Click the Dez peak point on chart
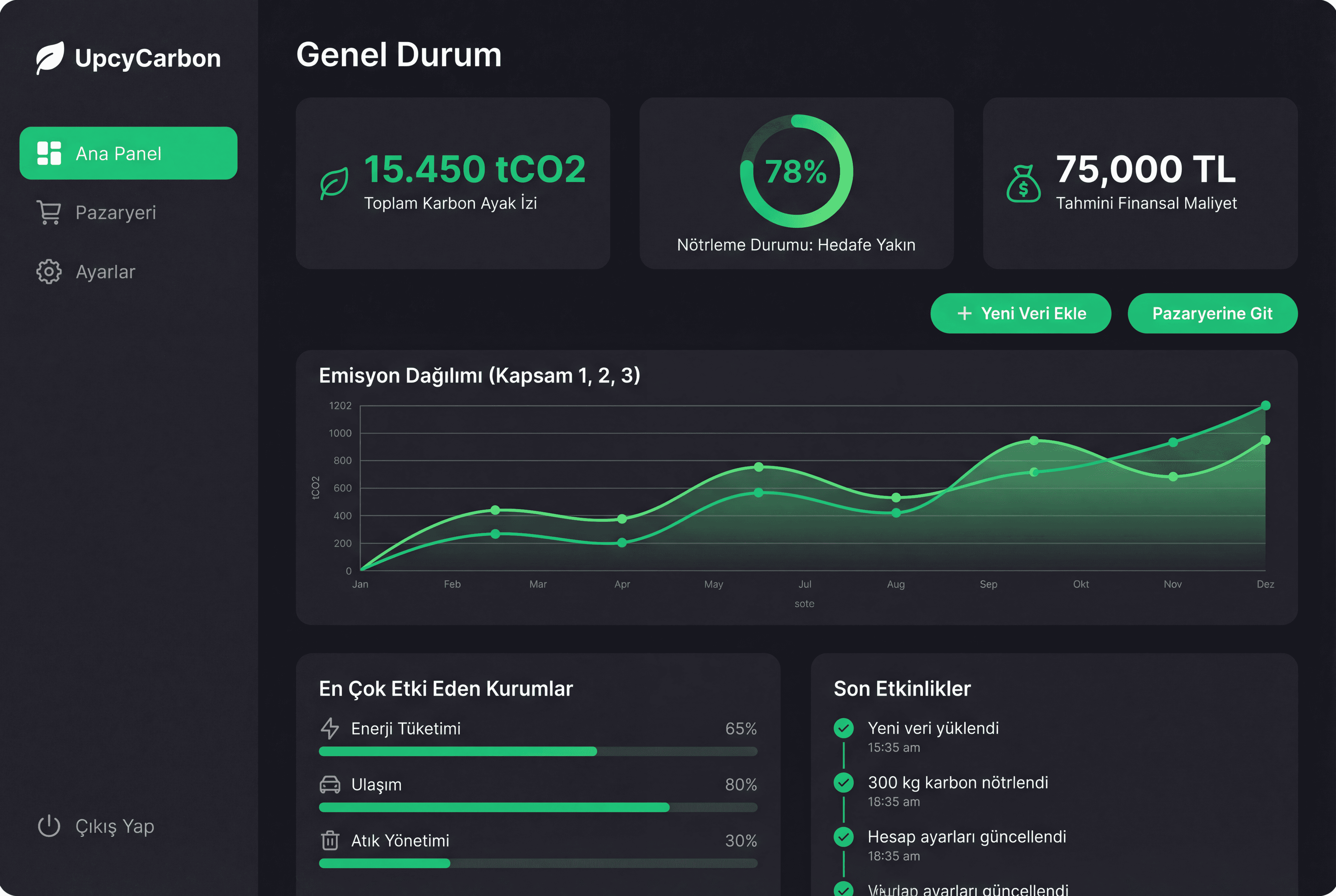The height and width of the screenshot is (896, 1336). (1265, 405)
